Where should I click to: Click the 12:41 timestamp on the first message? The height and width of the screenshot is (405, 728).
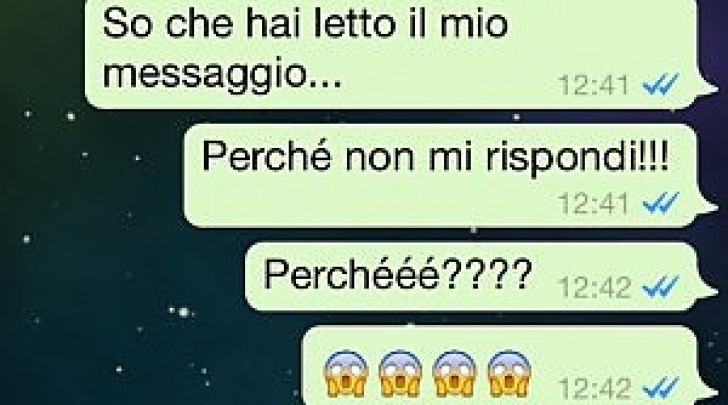pos(593,85)
